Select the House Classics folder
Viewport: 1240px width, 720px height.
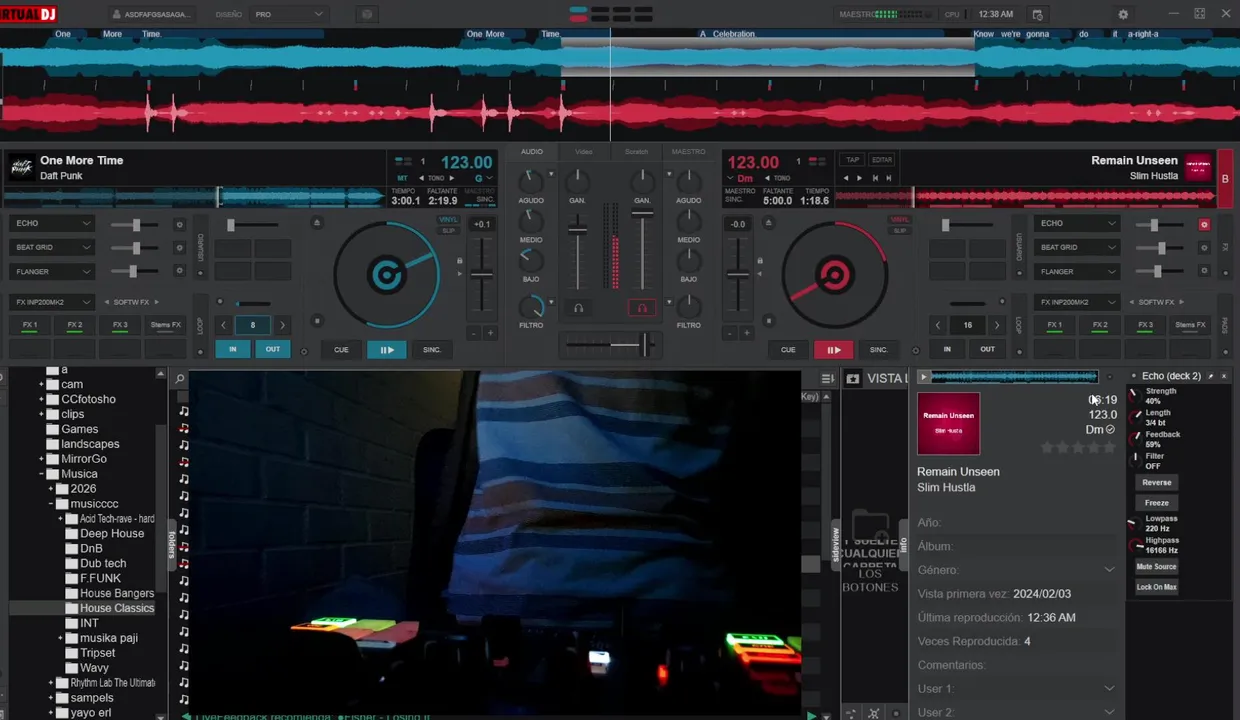click(x=117, y=608)
